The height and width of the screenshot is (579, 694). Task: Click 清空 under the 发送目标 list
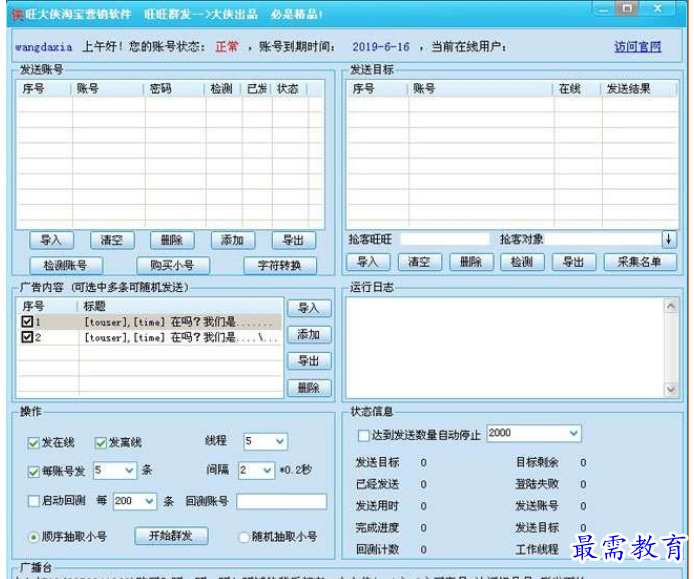click(420, 262)
